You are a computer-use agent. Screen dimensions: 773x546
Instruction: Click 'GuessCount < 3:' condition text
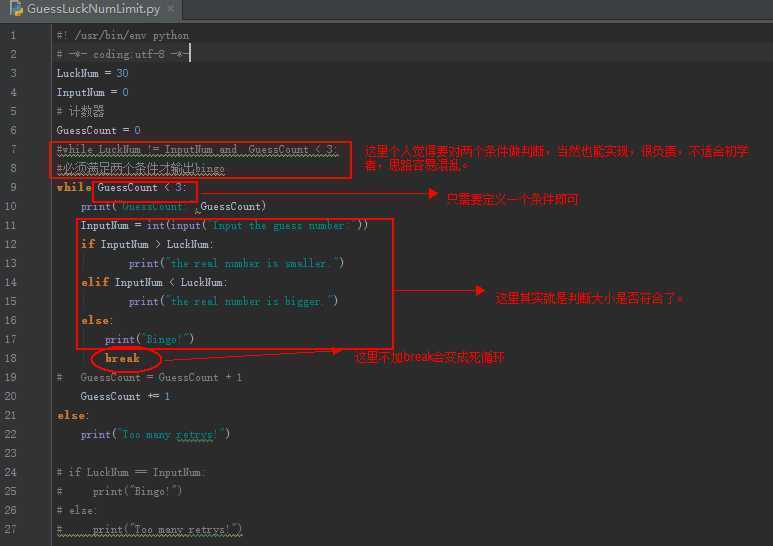coord(142,187)
